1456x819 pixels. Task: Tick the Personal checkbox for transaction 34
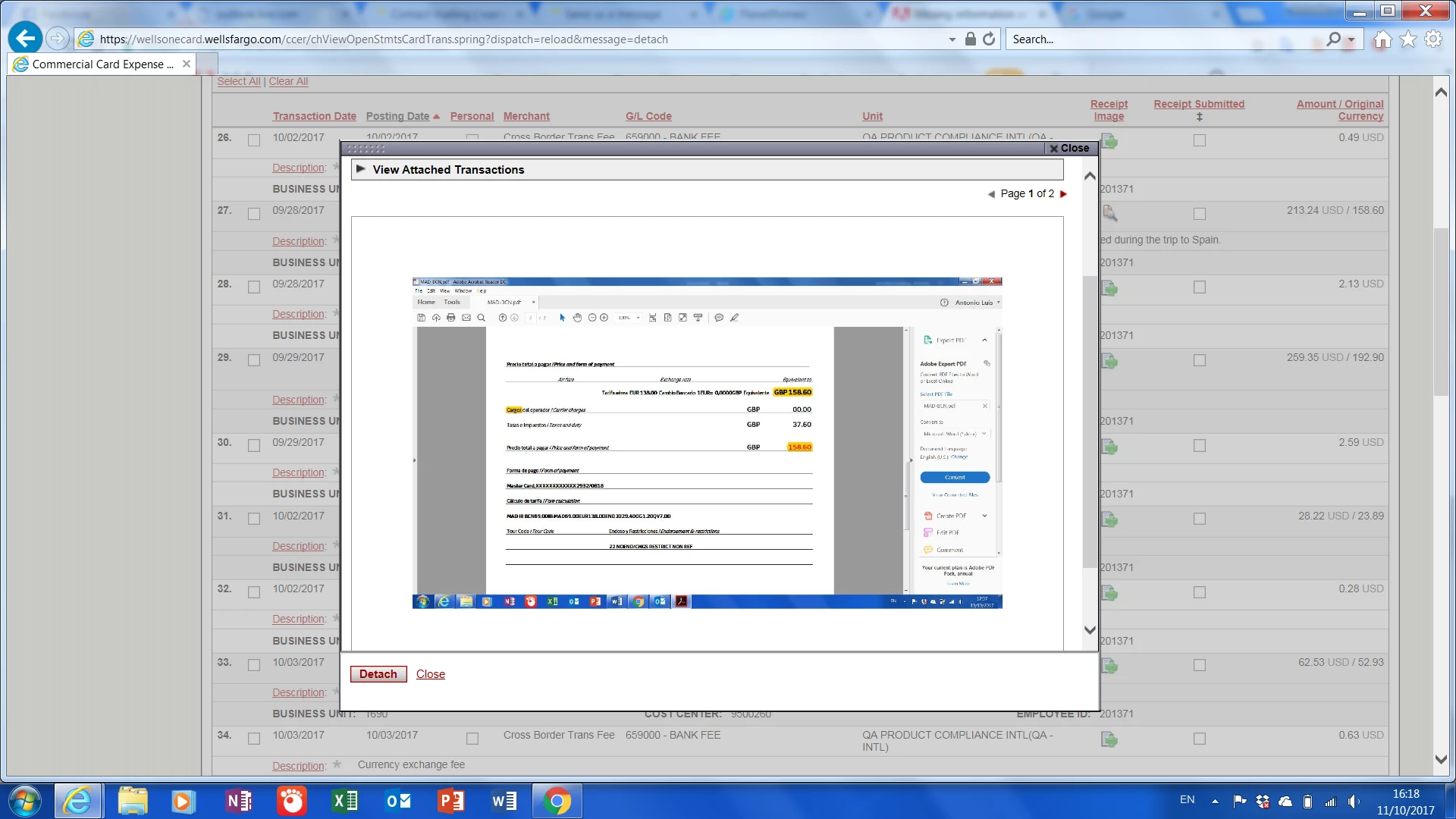point(472,738)
